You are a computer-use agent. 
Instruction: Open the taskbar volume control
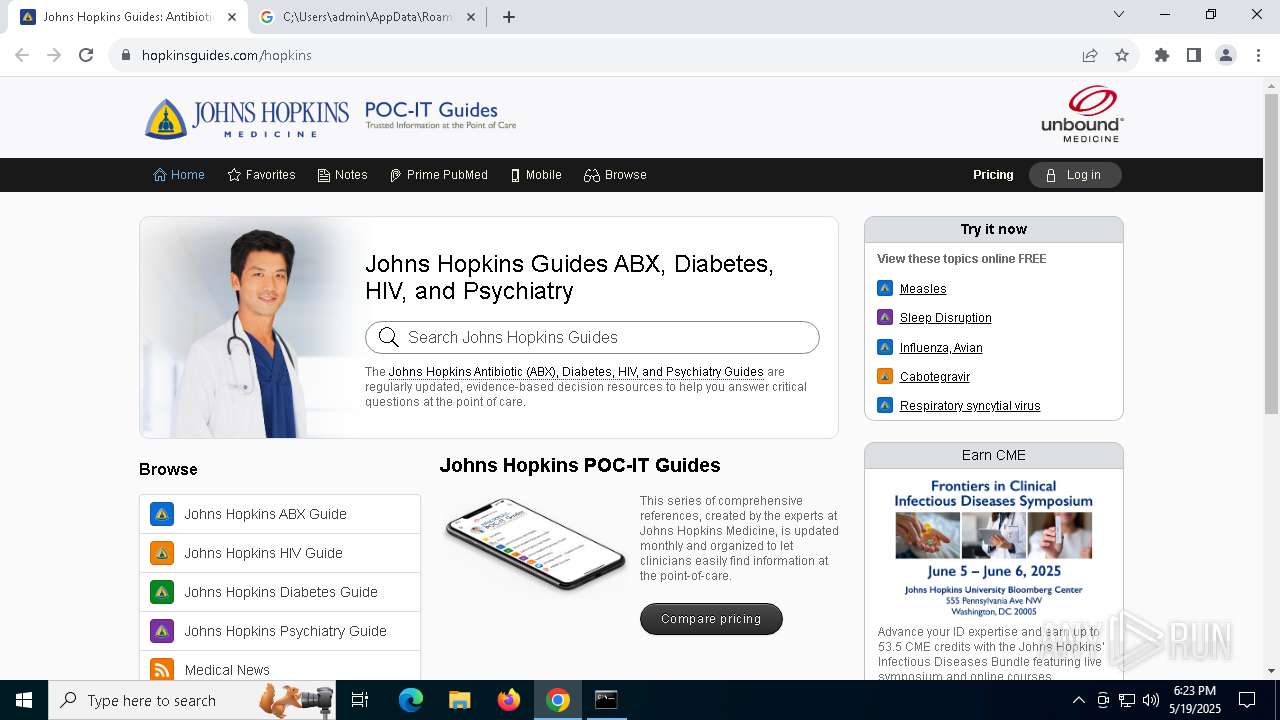tap(1150, 700)
